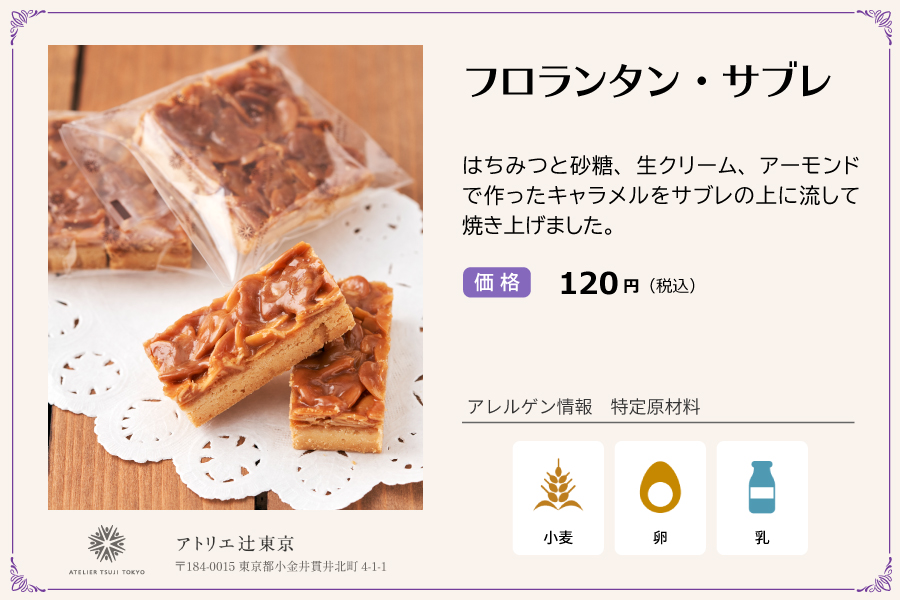Click the アレルゲン情報 特定原材料 heading

583,407
